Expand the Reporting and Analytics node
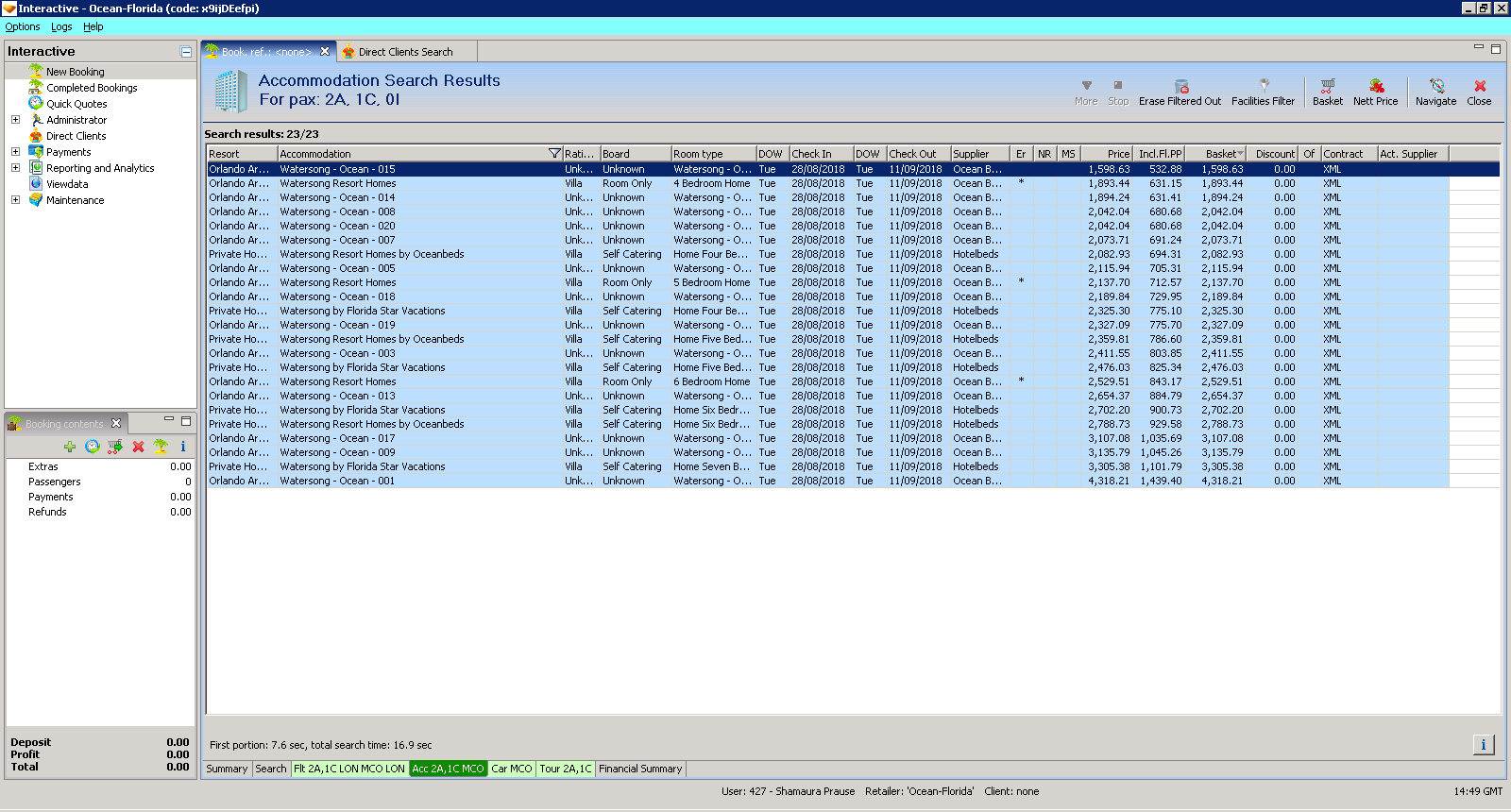The height and width of the screenshot is (812, 1511). click(x=15, y=167)
